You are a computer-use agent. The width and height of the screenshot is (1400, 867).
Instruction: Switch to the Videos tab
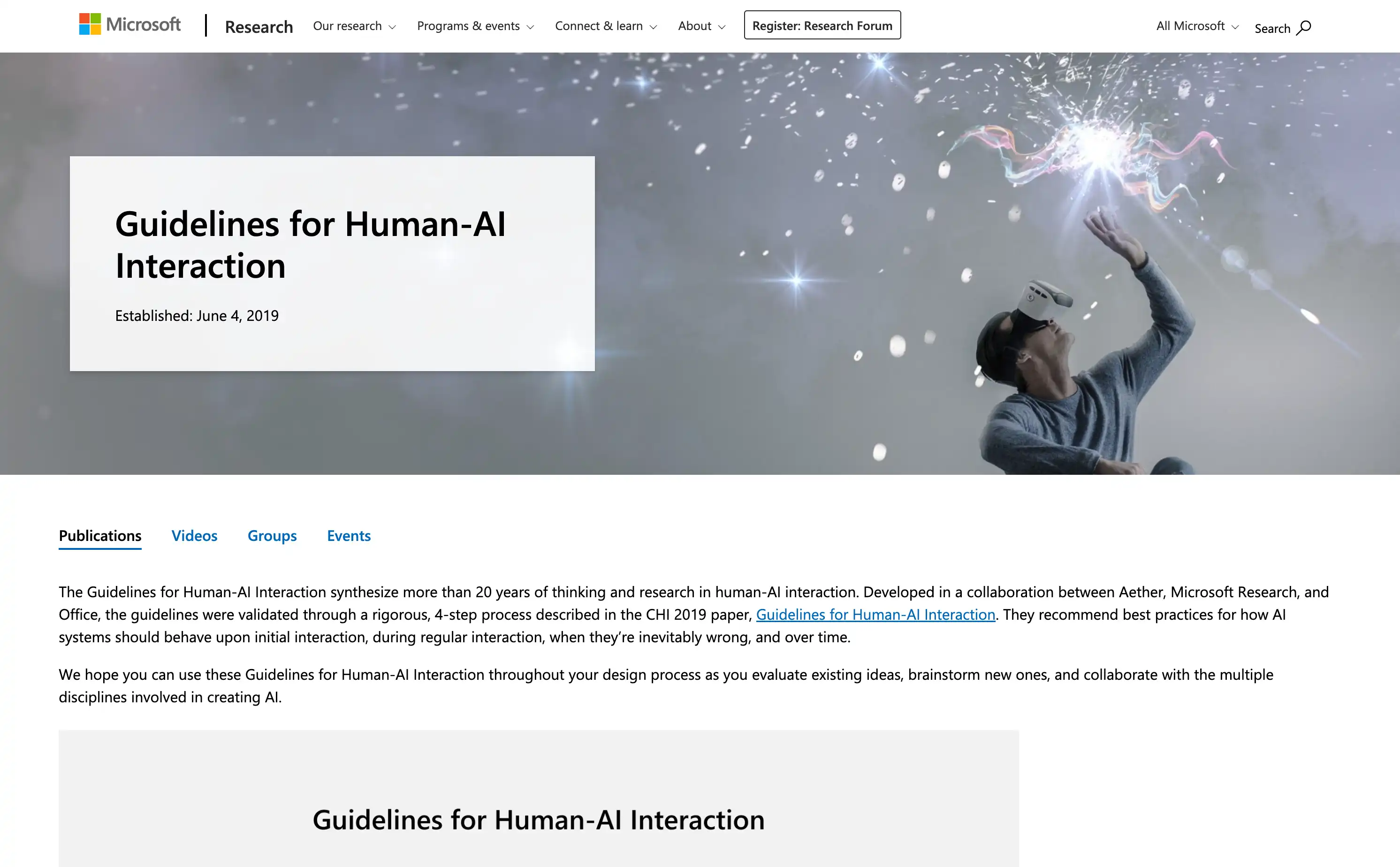194,536
